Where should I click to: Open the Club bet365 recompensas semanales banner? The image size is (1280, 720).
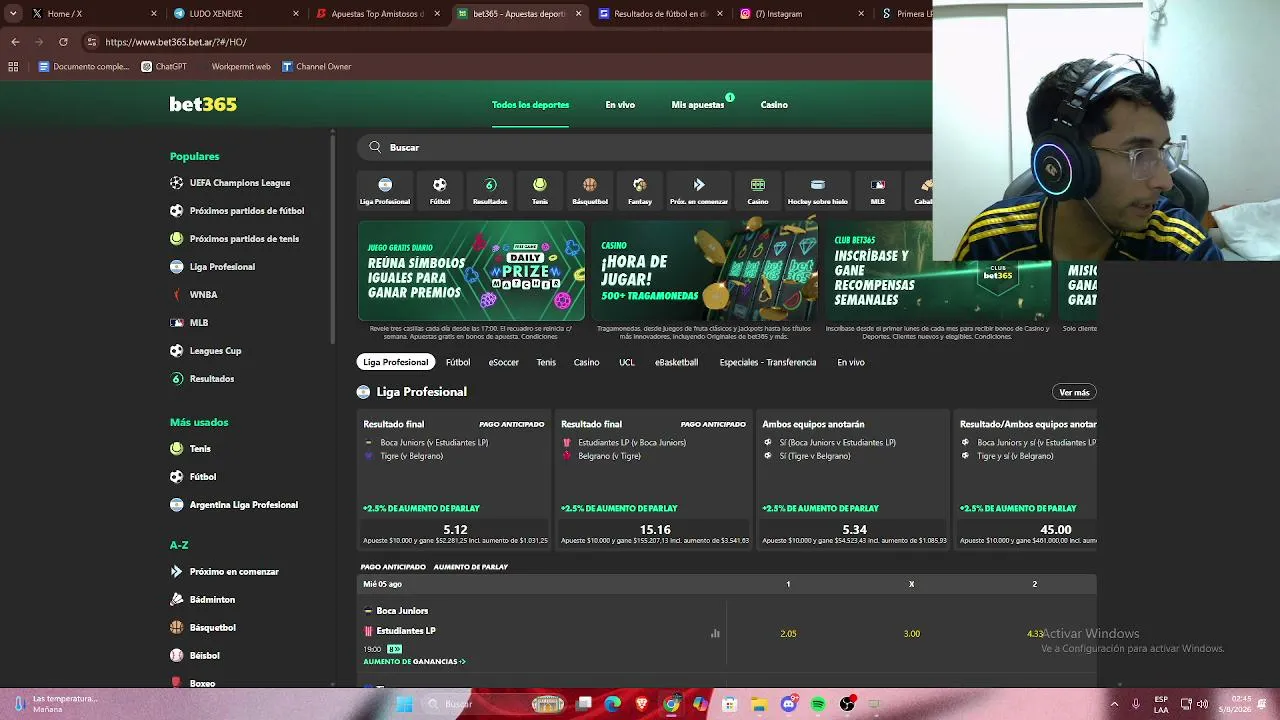[938, 271]
